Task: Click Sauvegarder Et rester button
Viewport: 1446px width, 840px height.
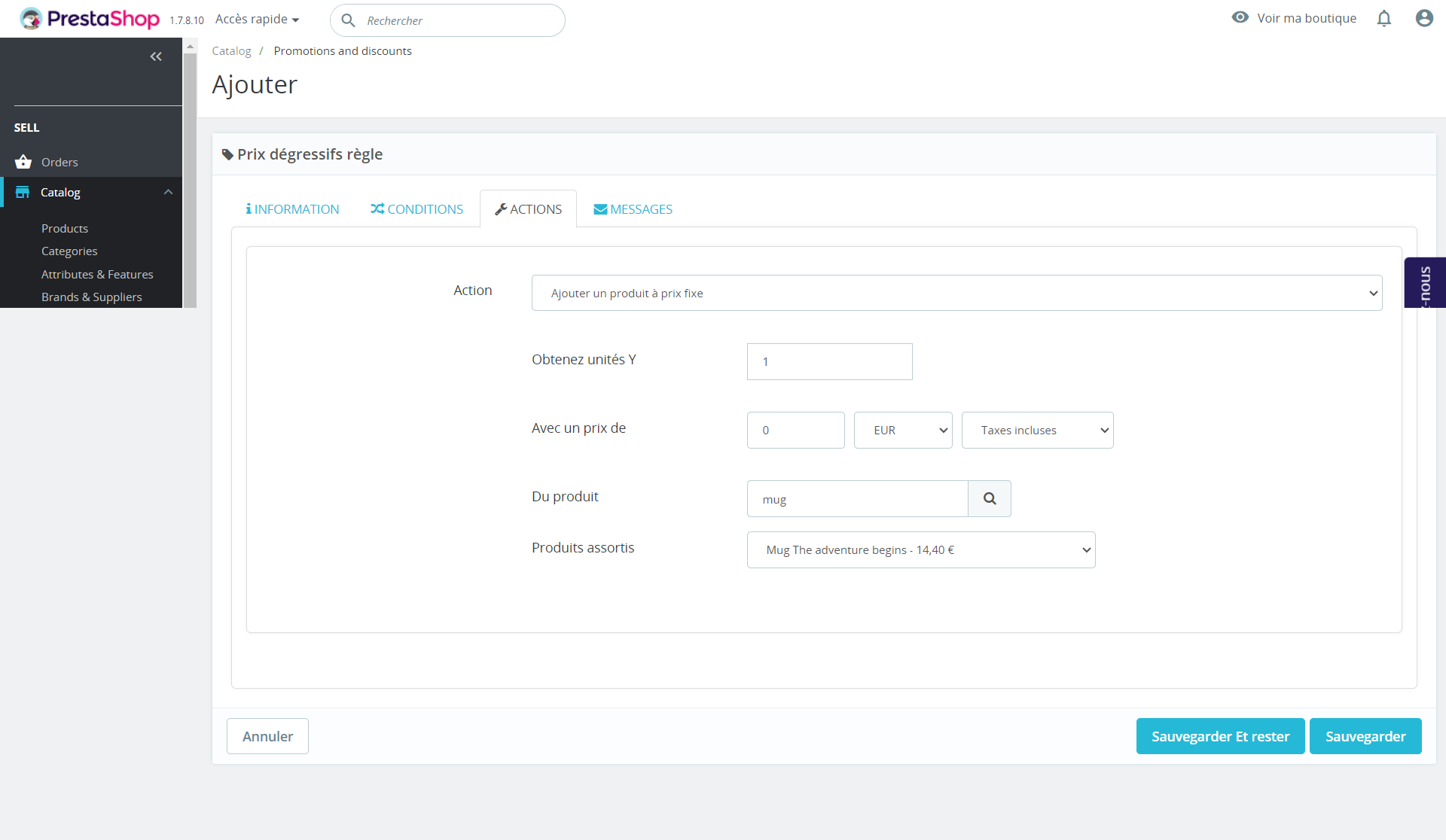Action: coord(1219,736)
